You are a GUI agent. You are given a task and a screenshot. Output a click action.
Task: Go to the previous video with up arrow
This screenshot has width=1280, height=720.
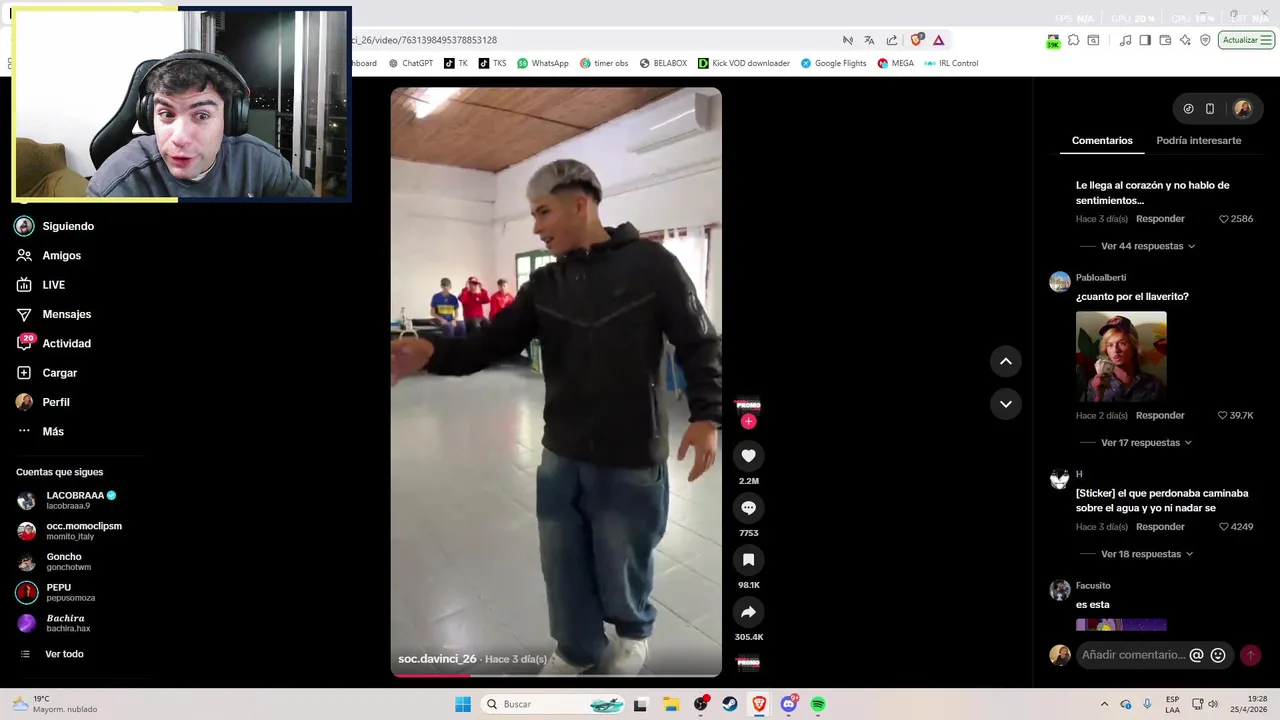[1006, 361]
